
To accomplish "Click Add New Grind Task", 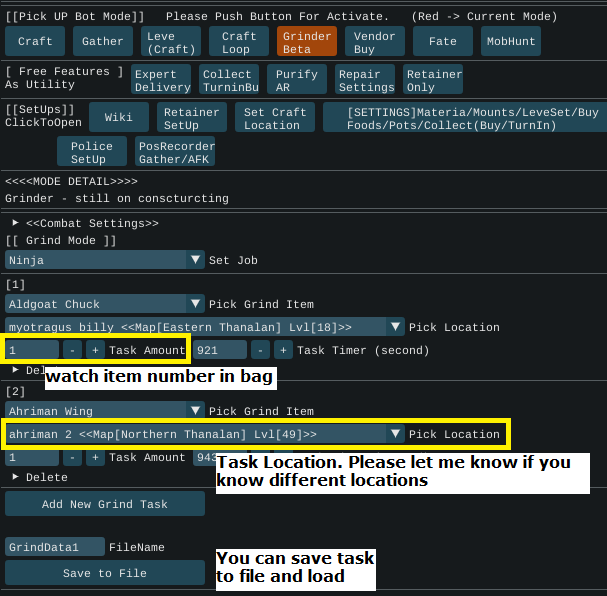I will [105, 504].
